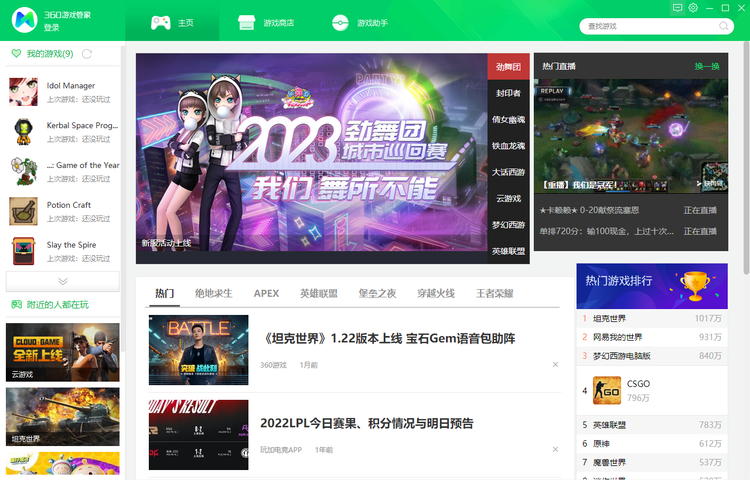This screenshot has height=480, width=750.
Task: Switch to the 穿越火线 tab
Action: [436, 293]
